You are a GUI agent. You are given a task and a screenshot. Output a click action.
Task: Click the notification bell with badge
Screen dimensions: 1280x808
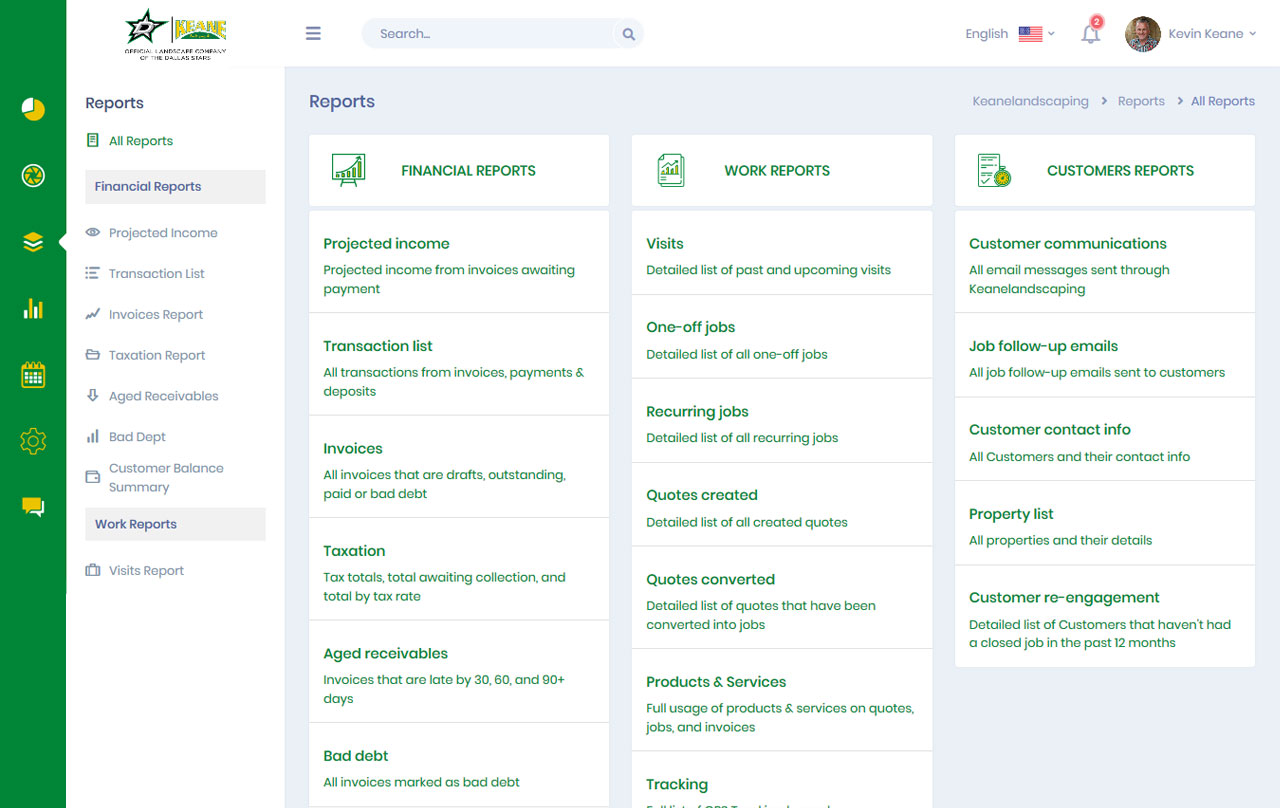[1091, 33]
